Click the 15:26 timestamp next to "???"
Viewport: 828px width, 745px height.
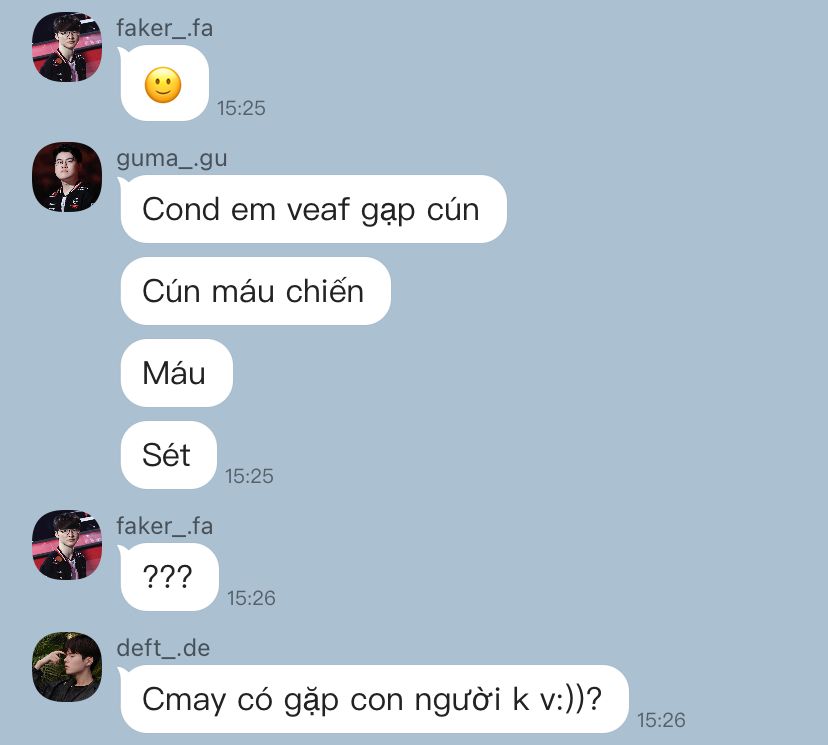[x=251, y=598]
